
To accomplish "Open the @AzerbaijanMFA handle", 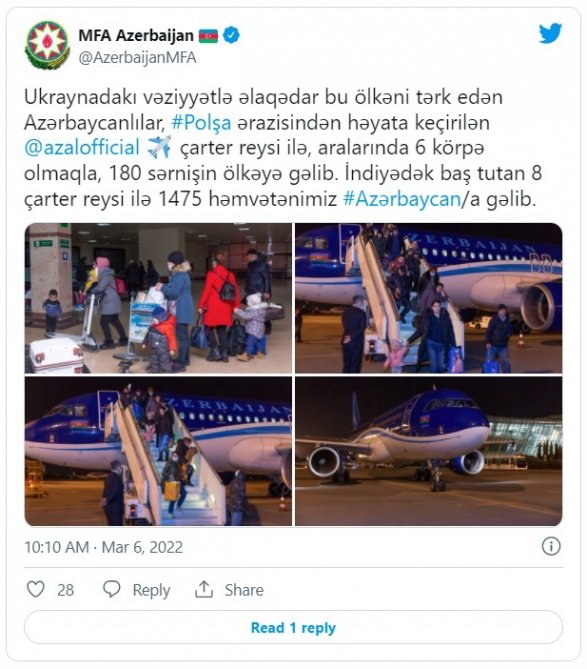I will [x=137, y=58].
